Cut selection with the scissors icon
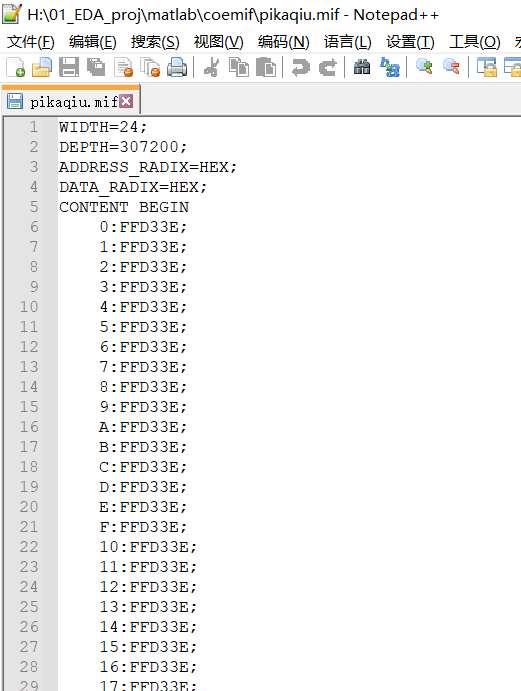 212,67
